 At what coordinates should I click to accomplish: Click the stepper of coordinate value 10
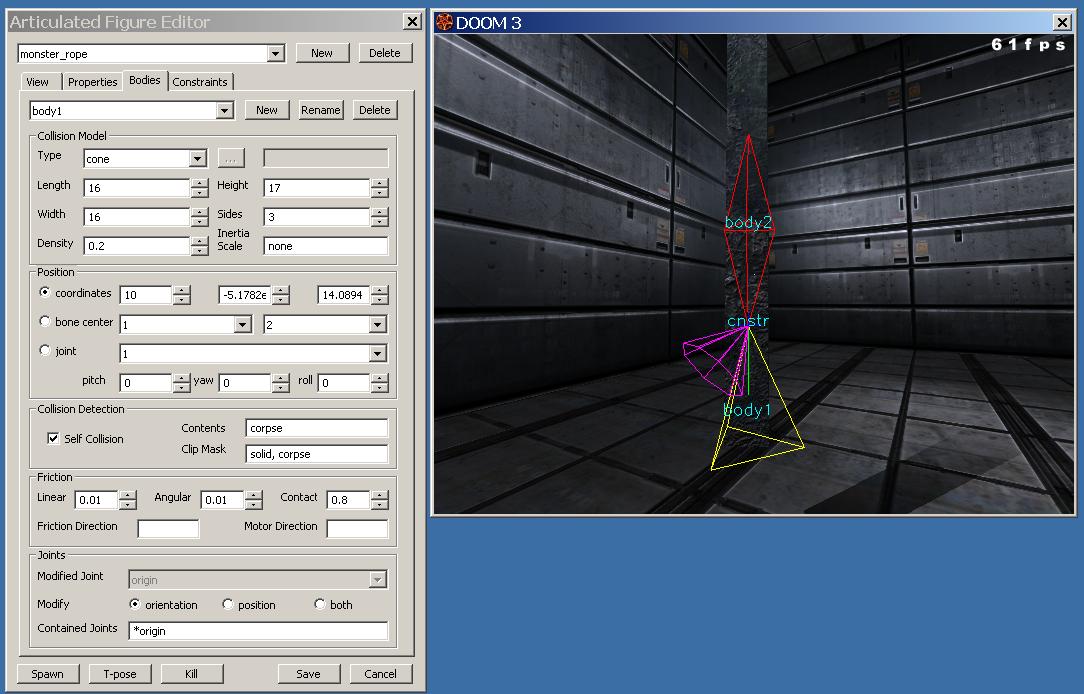coord(181,295)
